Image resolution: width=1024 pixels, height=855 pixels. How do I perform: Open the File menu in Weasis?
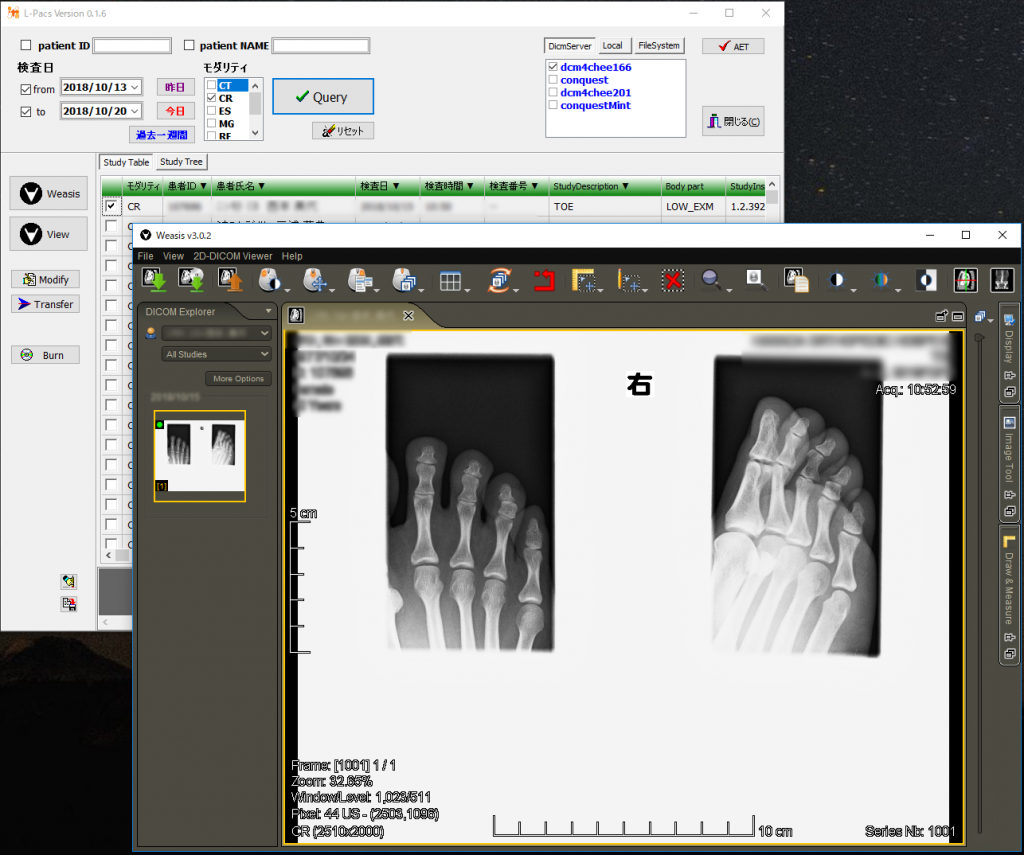(x=145, y=256)
